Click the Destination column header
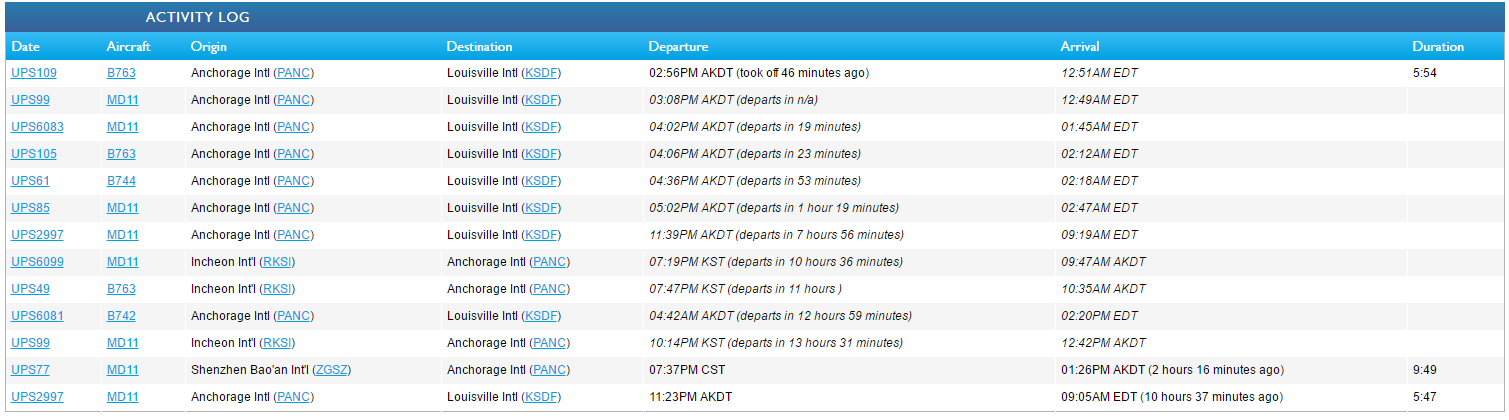 (x=479, y=47)
